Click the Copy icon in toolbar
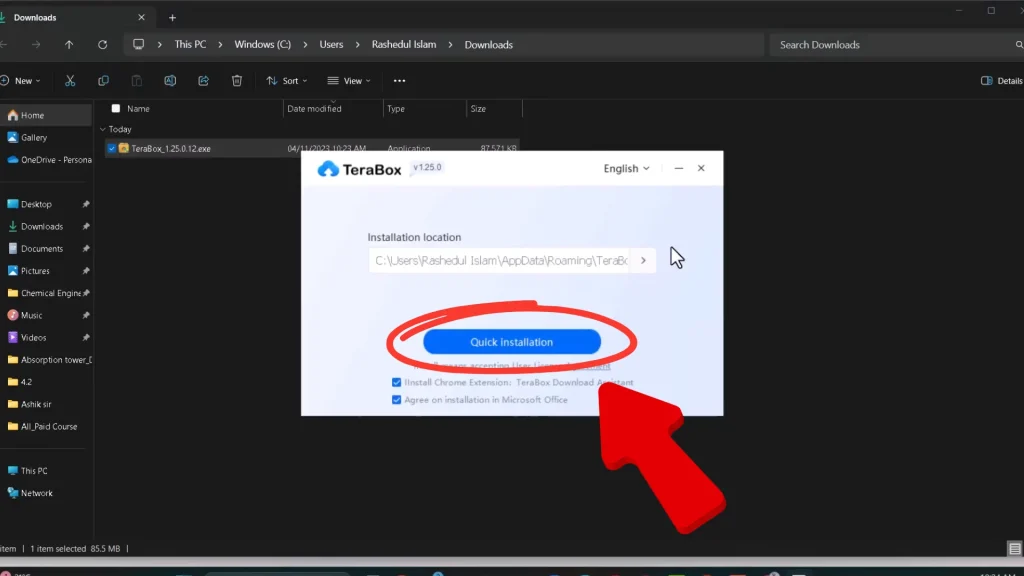 coord(103,81)
